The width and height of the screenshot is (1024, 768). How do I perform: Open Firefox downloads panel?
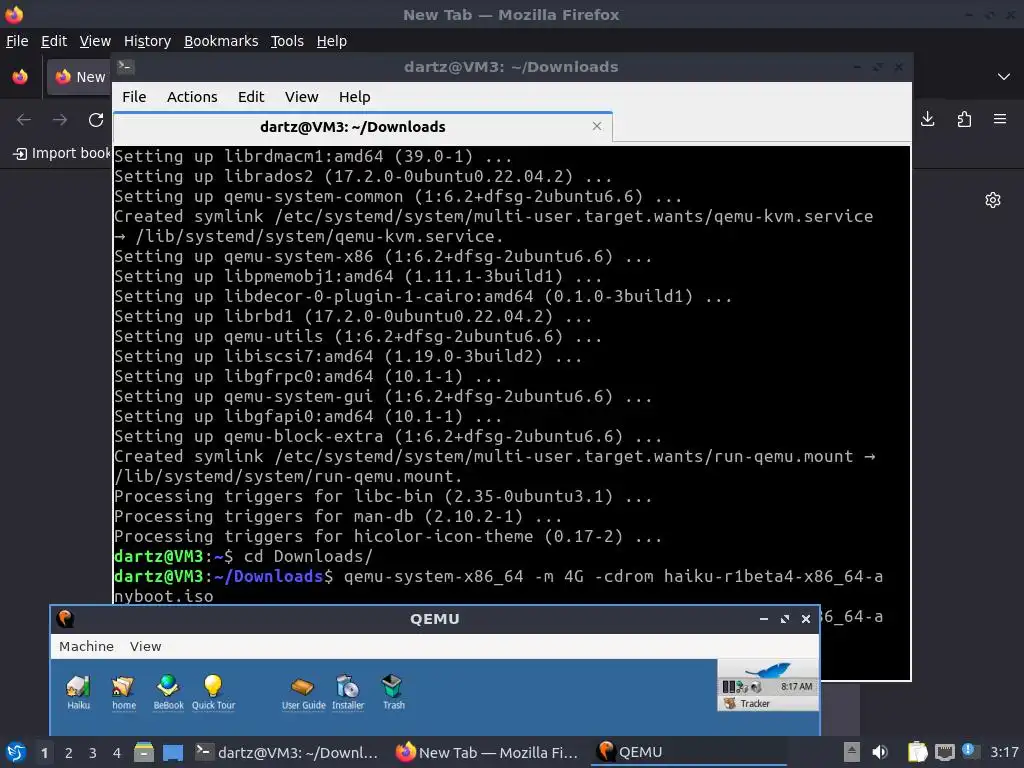coord(927,119)
